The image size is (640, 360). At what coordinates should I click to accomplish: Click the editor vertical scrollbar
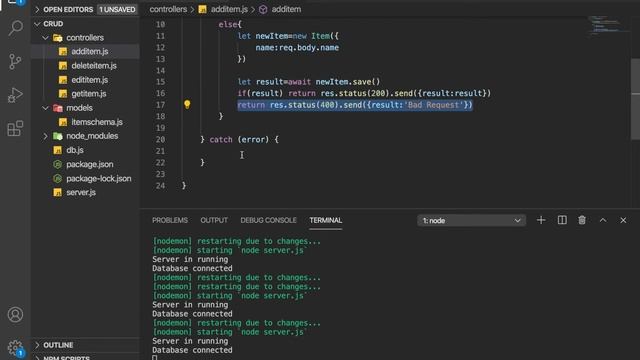click(x=636, y=99)
